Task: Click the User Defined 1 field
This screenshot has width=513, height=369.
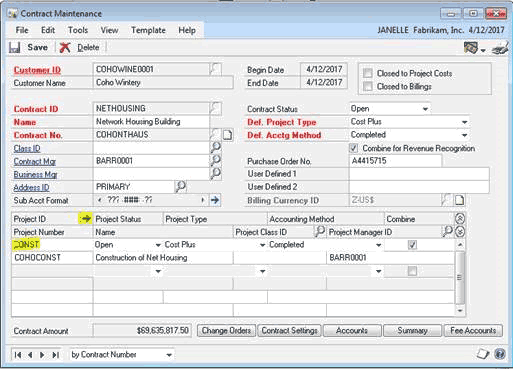Action: [419, 174]
